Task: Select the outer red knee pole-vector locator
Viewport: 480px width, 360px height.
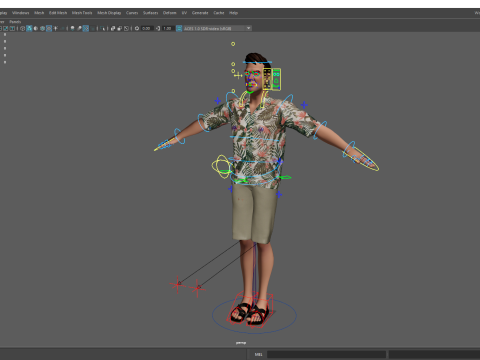Action: 178,284
